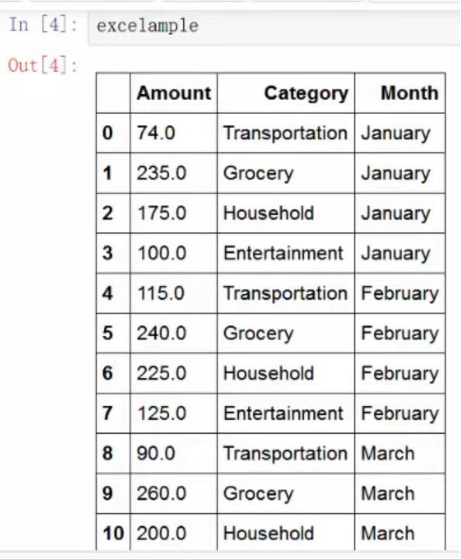This screenshot has width=461, height=559.
Task: Select the 225.0 amount cell
Action: tap(174, 373)
